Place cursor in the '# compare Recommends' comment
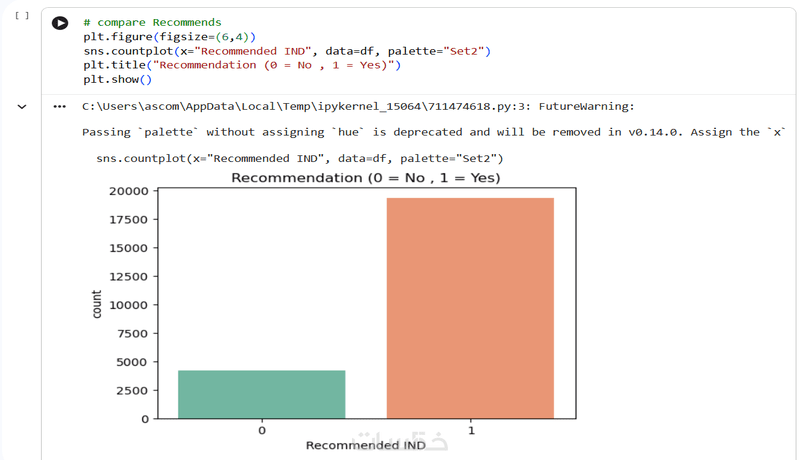The image size is (800, 460). 152,22
